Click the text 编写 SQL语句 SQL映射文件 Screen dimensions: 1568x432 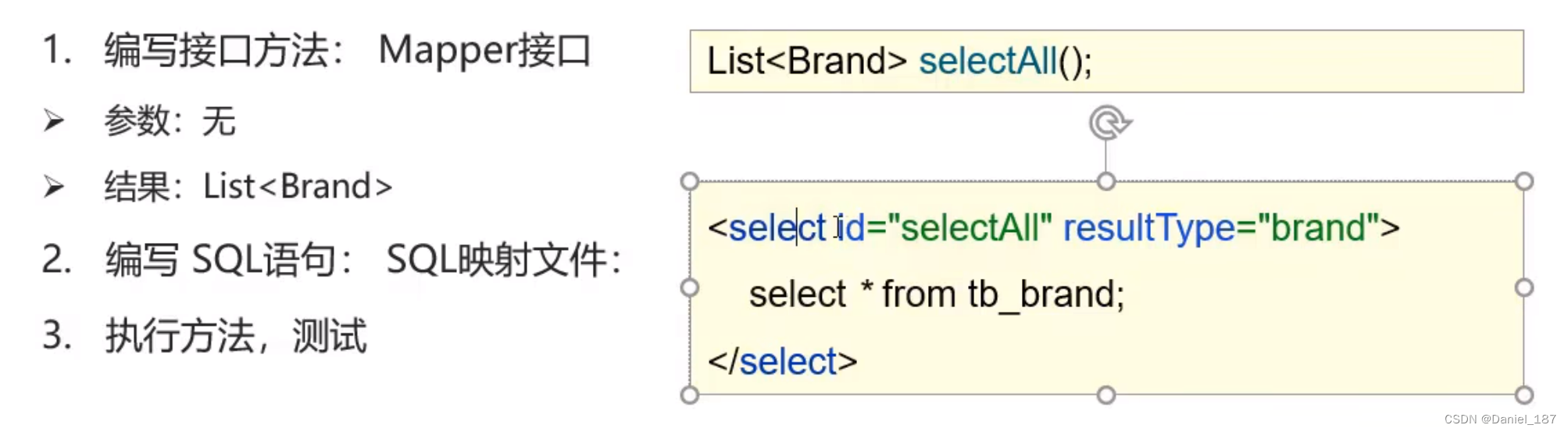363,259
